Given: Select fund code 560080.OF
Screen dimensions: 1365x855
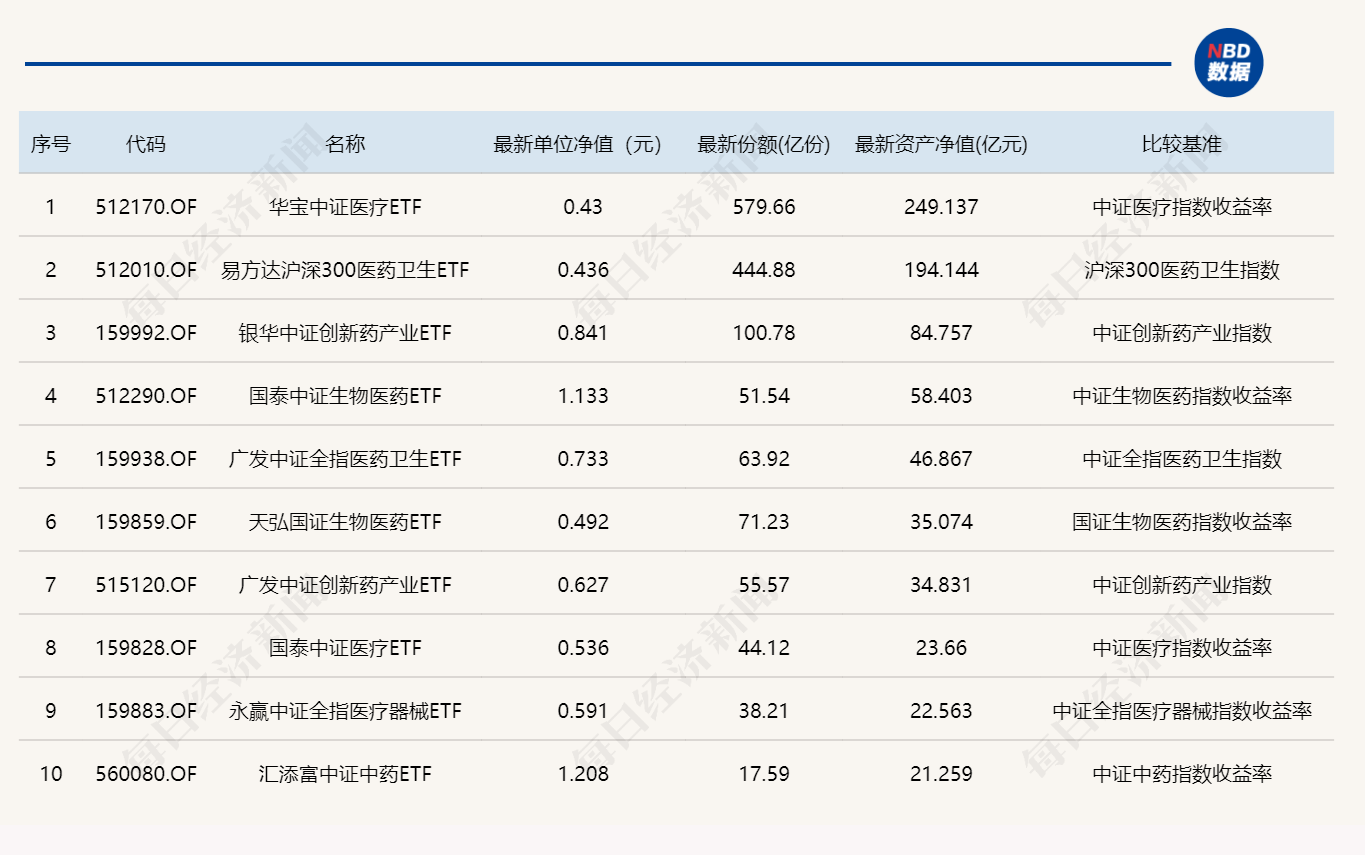Looking at the screenshot, I should coord(146,774).
